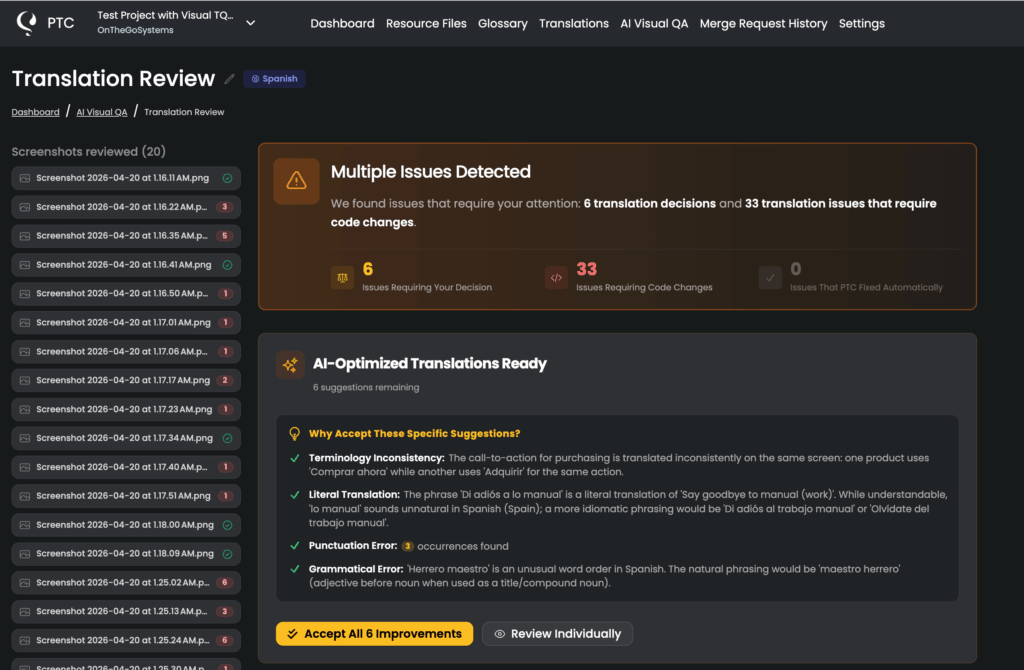
Task: Select Screenshot 1.16.11 AM.png row
Action: 126,178
